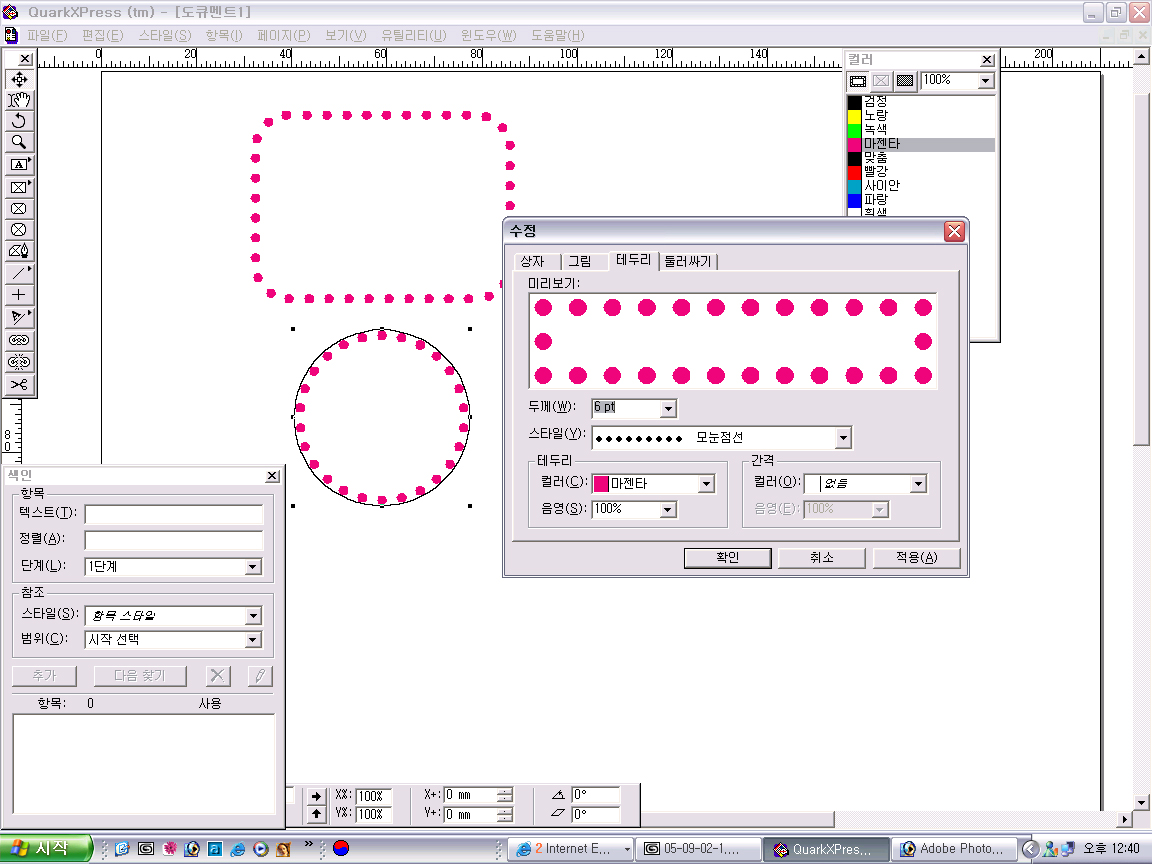Viewport: 1152px width, 864px height.
Task: Activate the Scissors tool
Action: tap(19, 385)
